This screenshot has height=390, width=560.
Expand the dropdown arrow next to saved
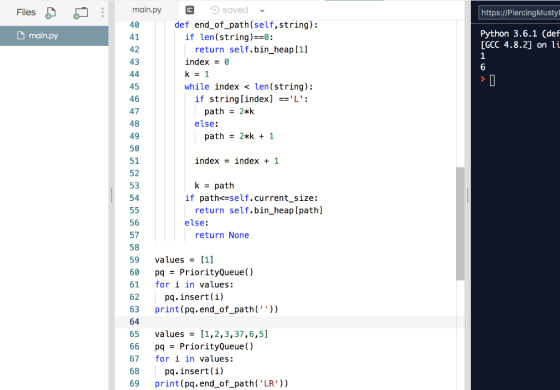[x=262, y=11]
